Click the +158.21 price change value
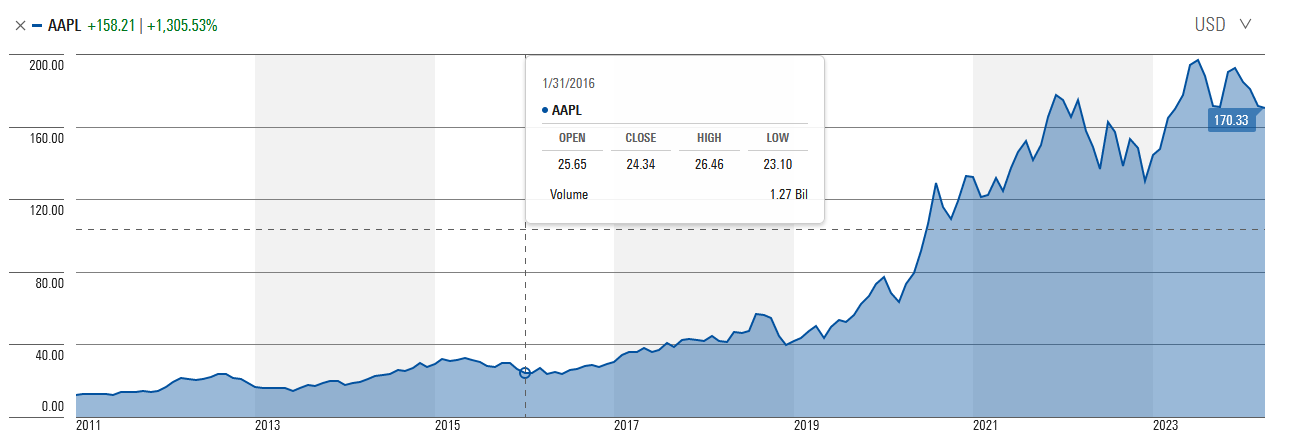1292x448 pixels. pos(112,25)
